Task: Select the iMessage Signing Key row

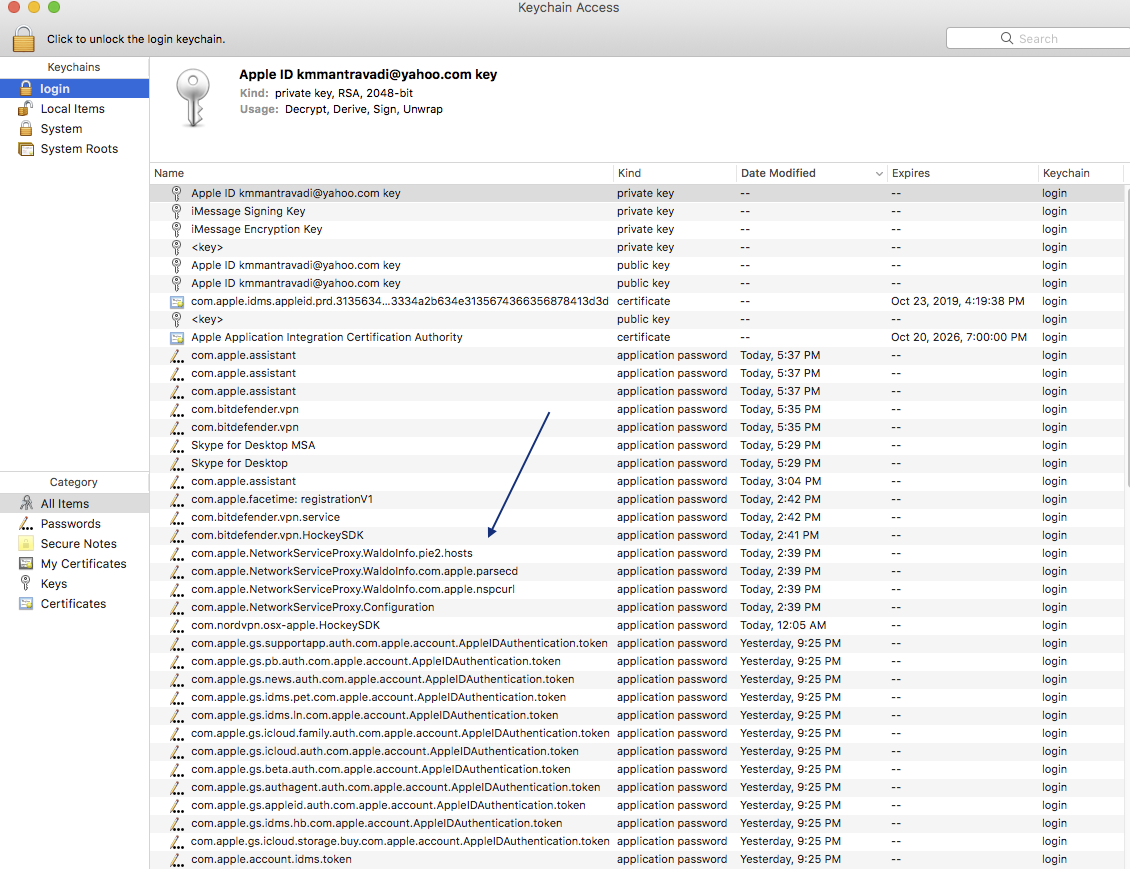Action: coord(637,211)
